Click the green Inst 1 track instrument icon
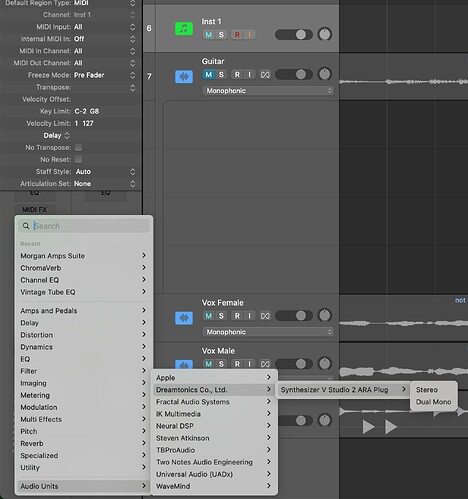468x499 pixels. coord(184,29)
